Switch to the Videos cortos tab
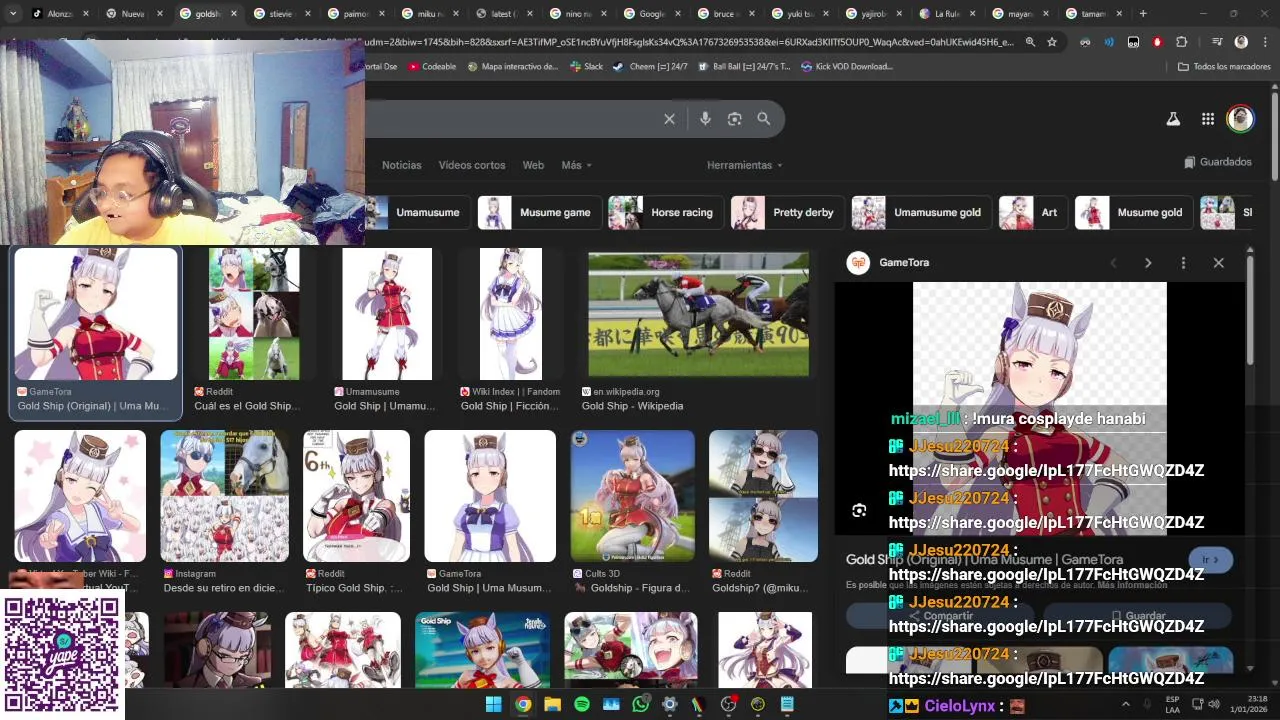Image resolution: width=1280 pixels, height=720 pixels. tap(472, 165)
